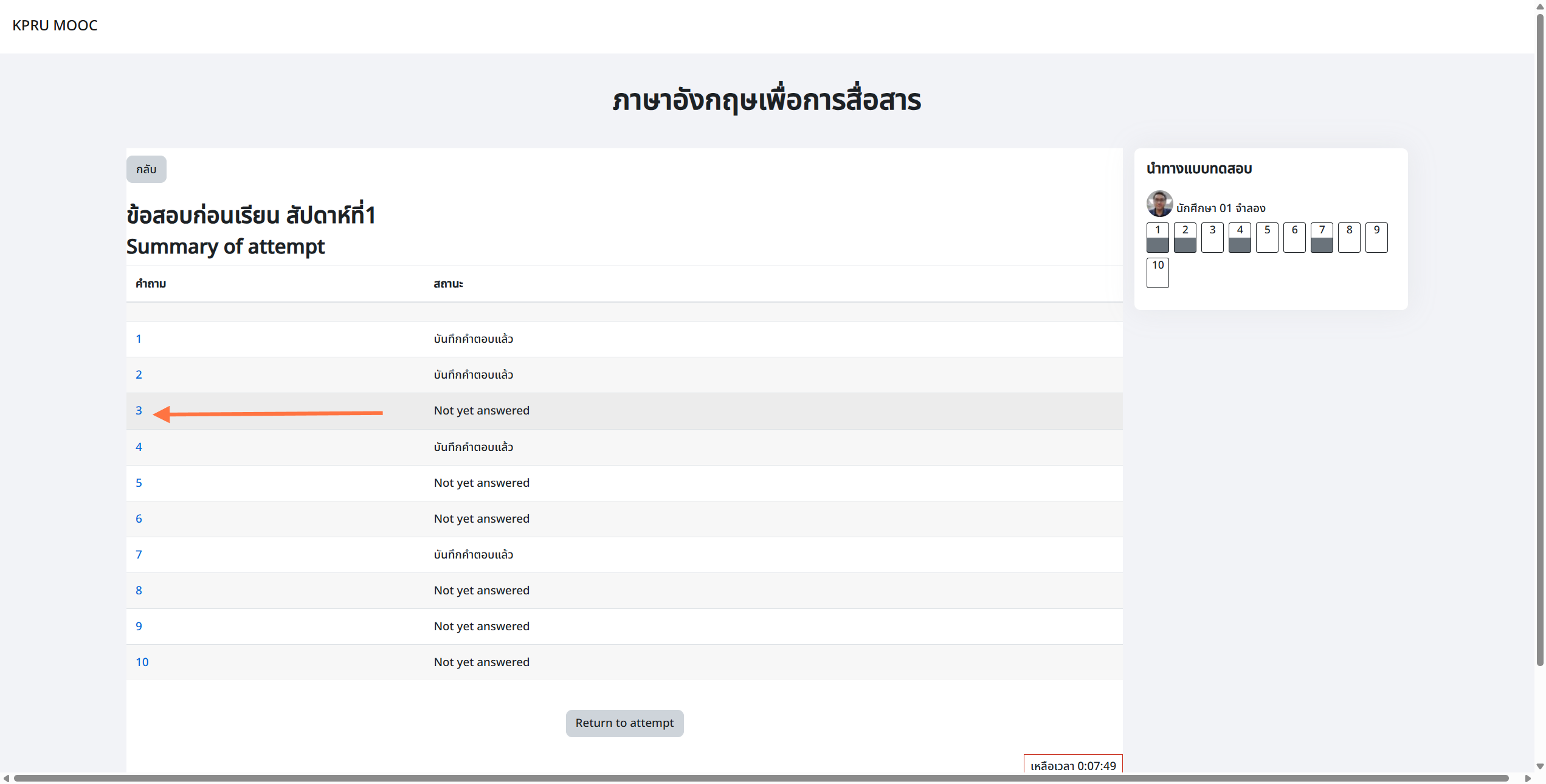Click the horizontal scrollbar thumb

(x=761, y=779)
